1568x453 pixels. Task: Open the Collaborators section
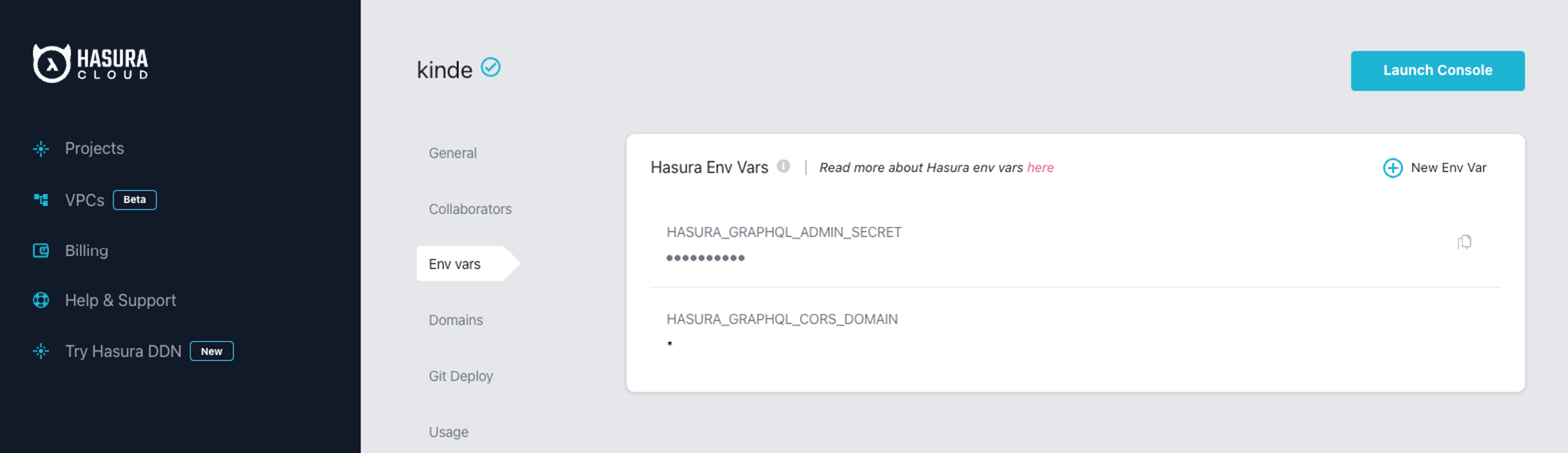coord(470,209)
